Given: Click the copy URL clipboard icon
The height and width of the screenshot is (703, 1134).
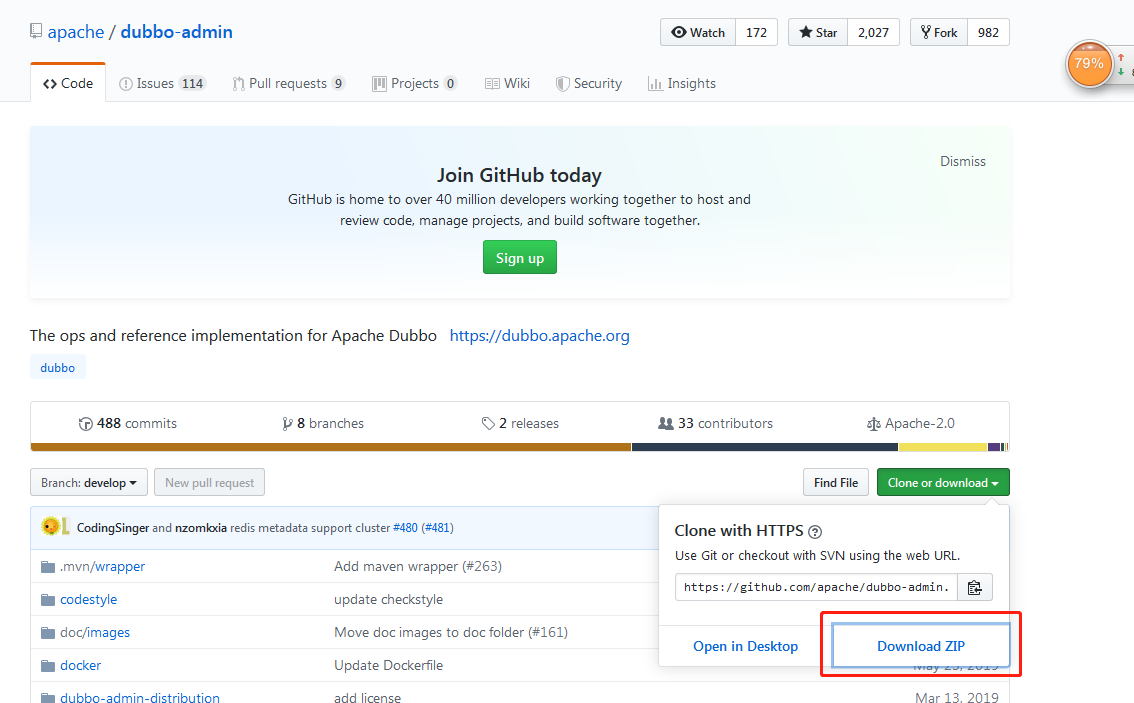Looking at the screenshot, I should pyautogui.click(x=975, y=587).
